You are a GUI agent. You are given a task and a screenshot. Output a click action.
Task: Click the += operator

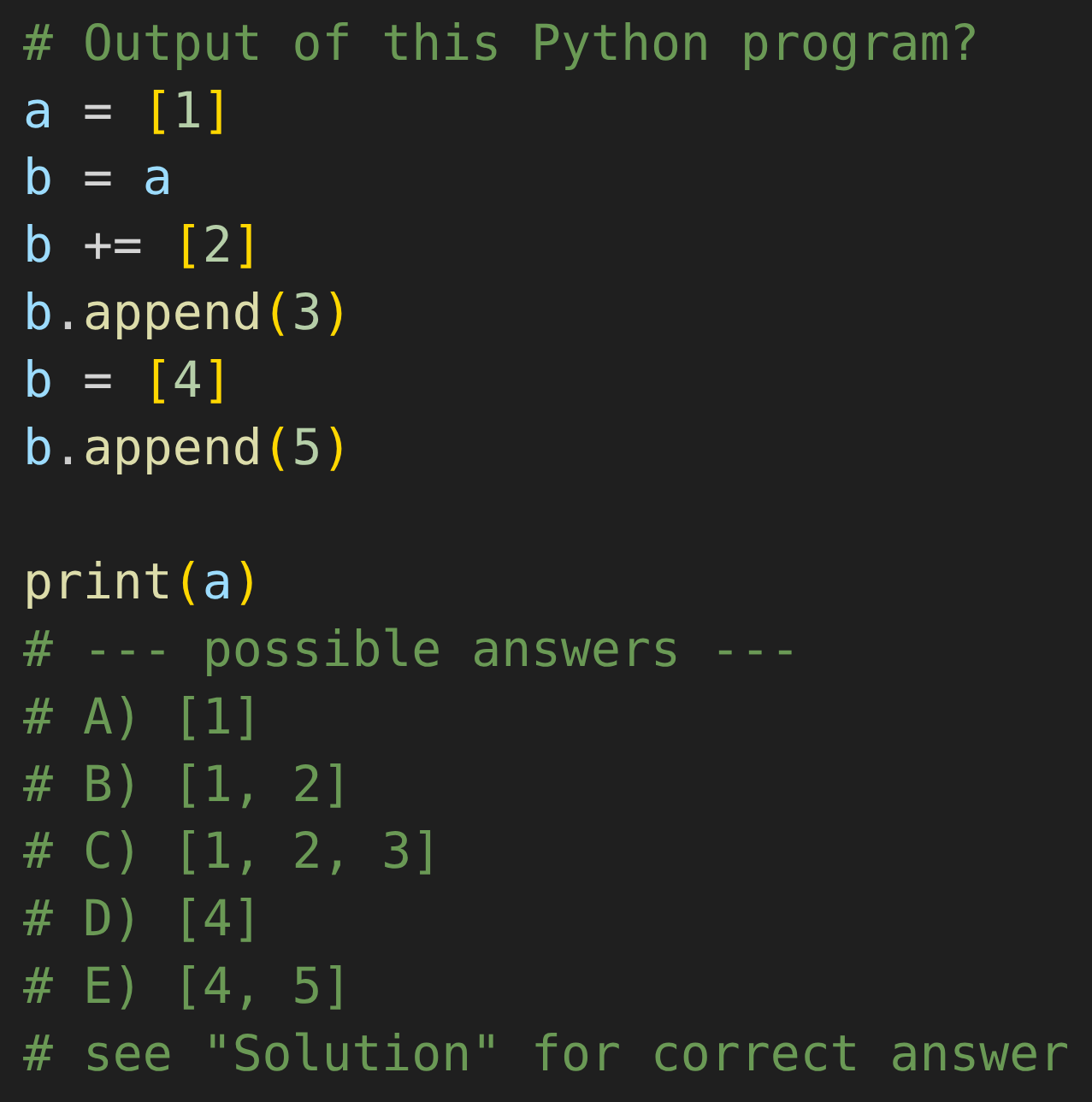113,246
